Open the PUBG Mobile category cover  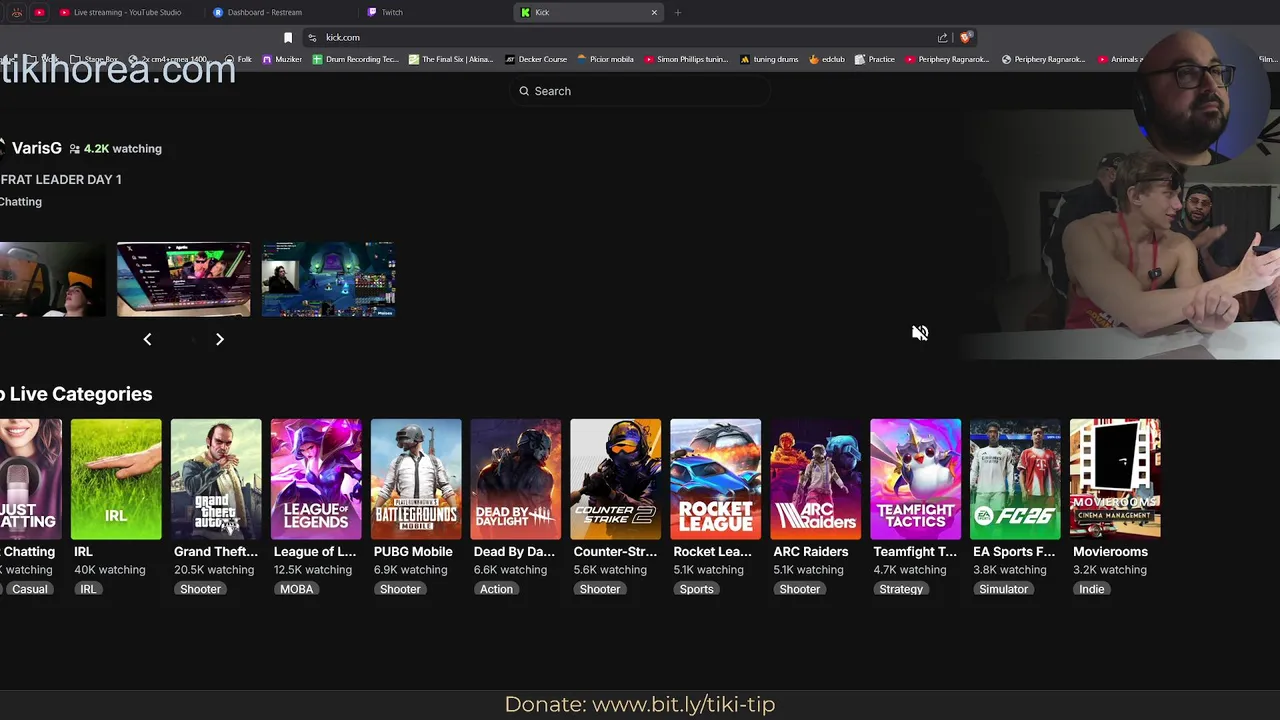416,479
